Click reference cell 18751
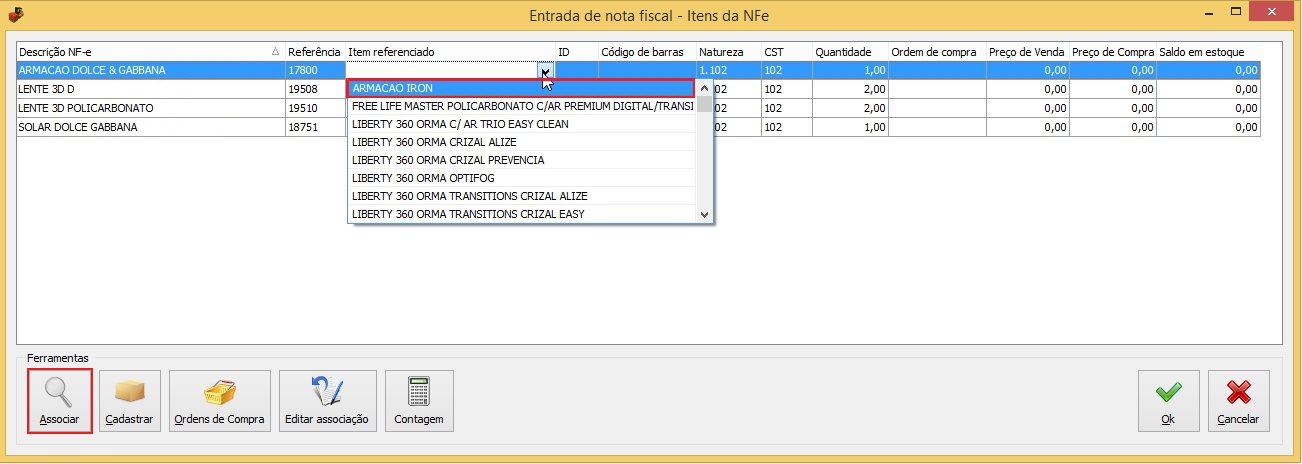This screenshot has height=464, width=1302. [x=314, y=127]
